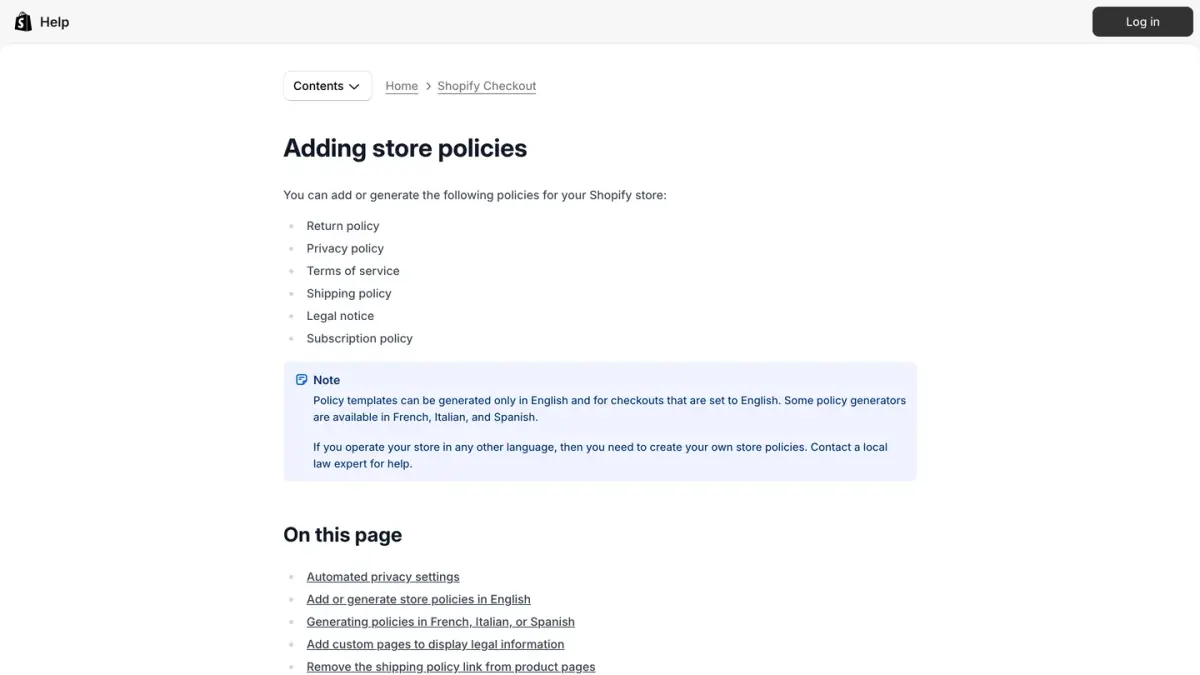This screenshot has height=675, width=1200.
Task: Follow Add custom pages to display legal information link
Action: click(435, 644)
